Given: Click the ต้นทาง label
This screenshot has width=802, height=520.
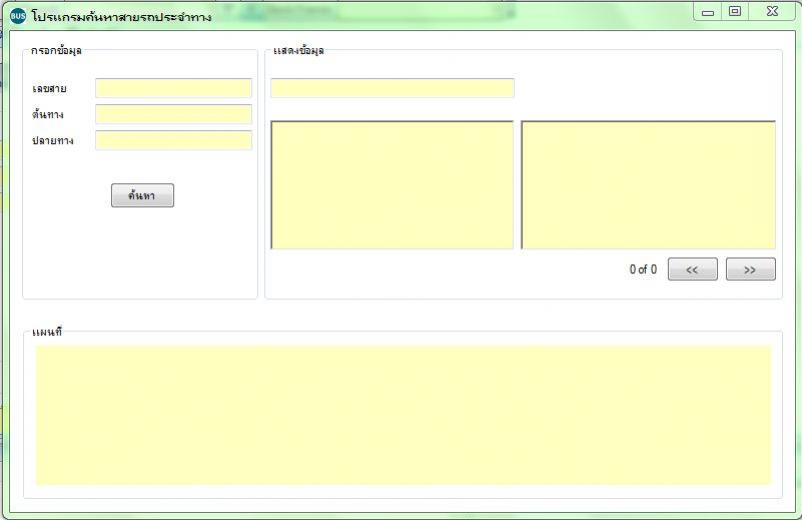Looking at the screenshot, I should click(48, 114).
